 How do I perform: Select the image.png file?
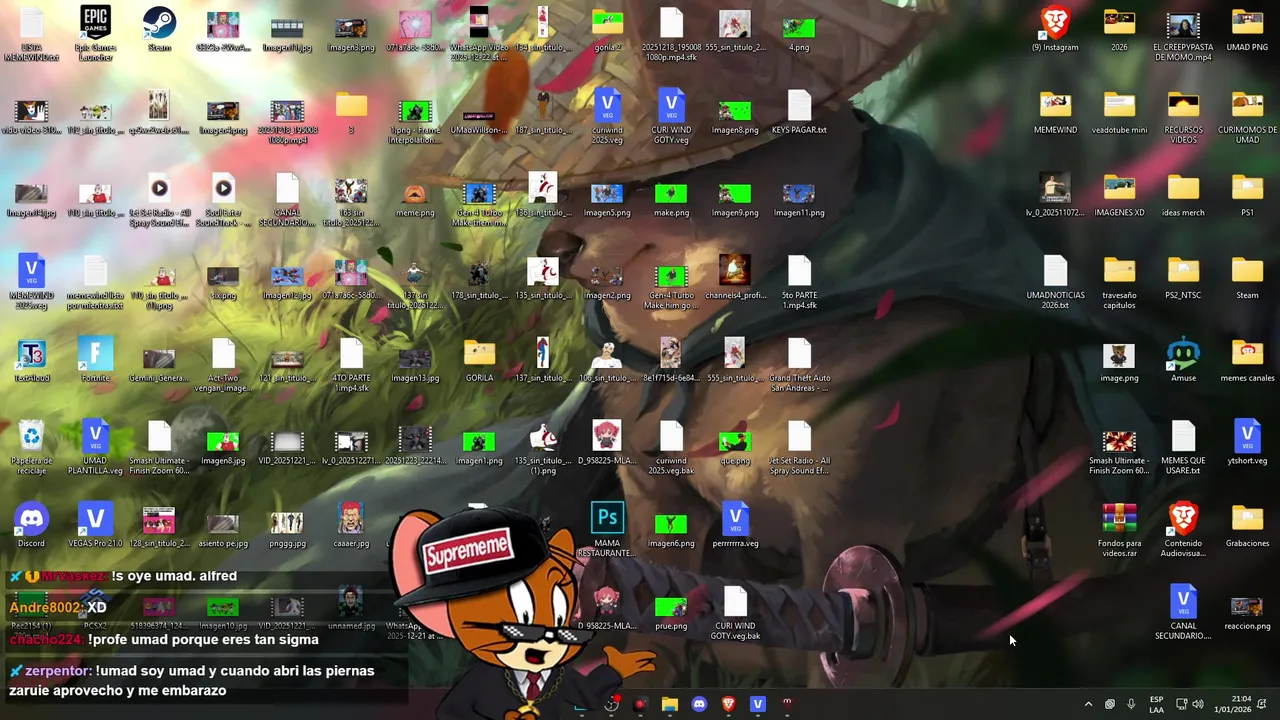click(x=1119, y=360)
